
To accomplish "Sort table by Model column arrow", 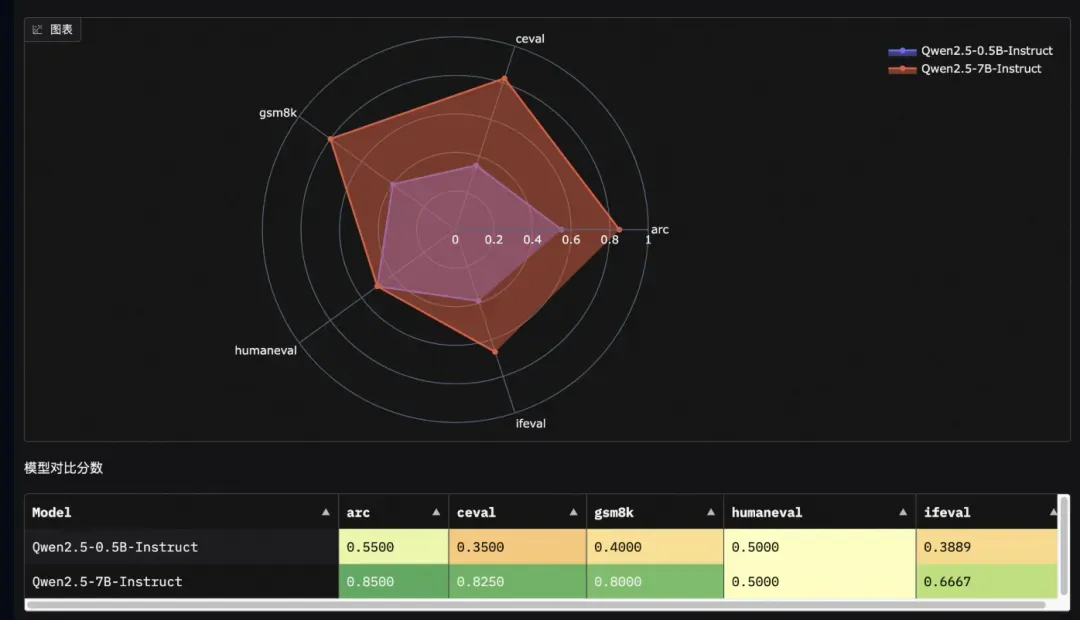I will 326,512.
